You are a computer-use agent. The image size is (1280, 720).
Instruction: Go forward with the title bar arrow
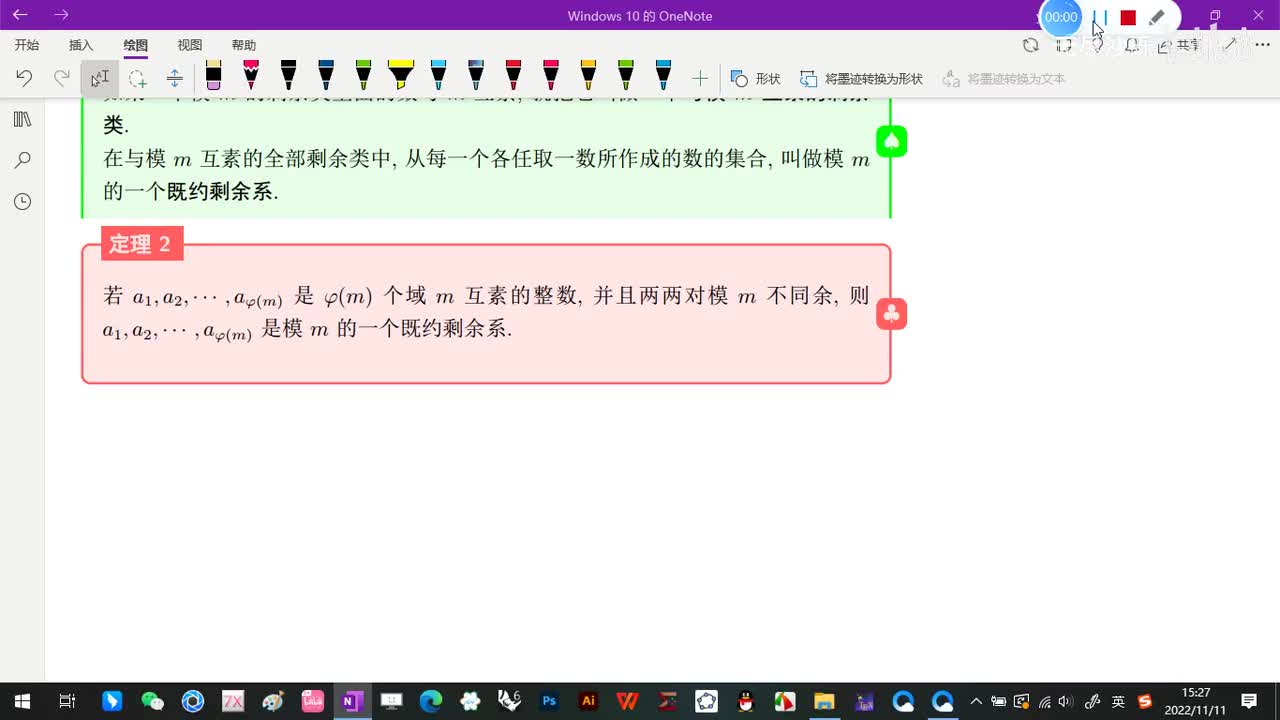pos(62,15)
